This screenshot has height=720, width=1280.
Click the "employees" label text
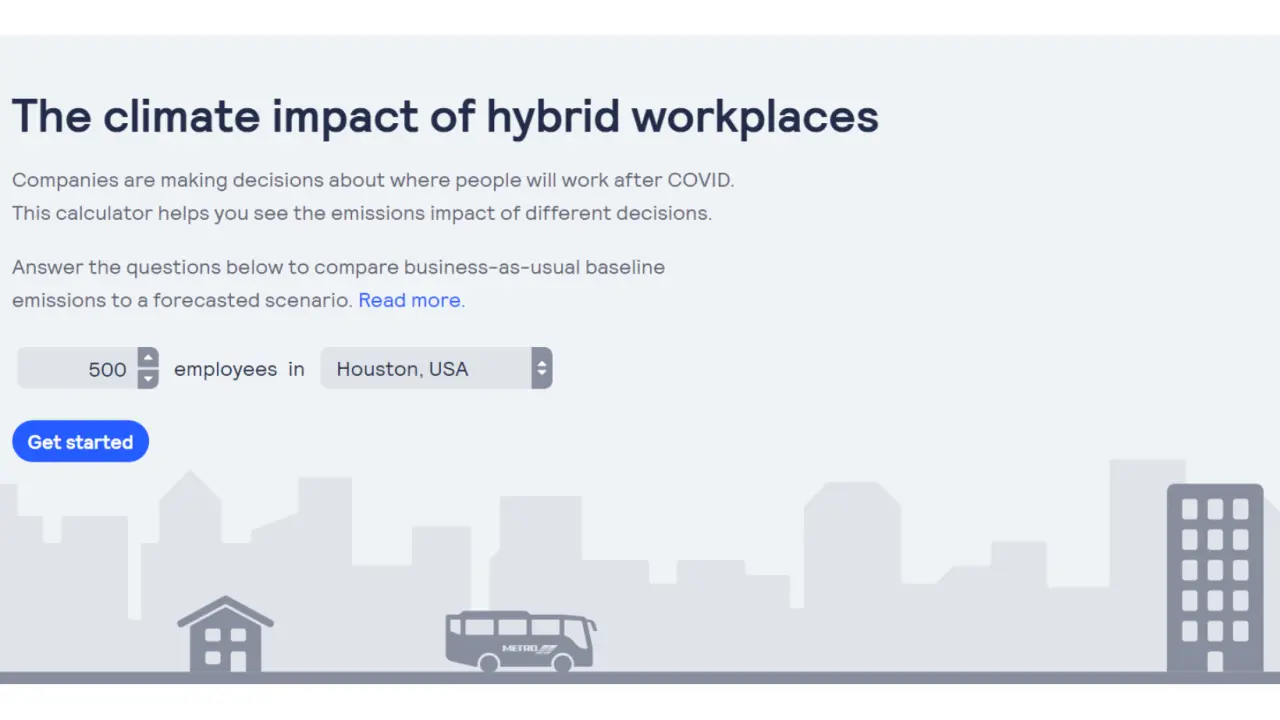click(x=225, y=369)
